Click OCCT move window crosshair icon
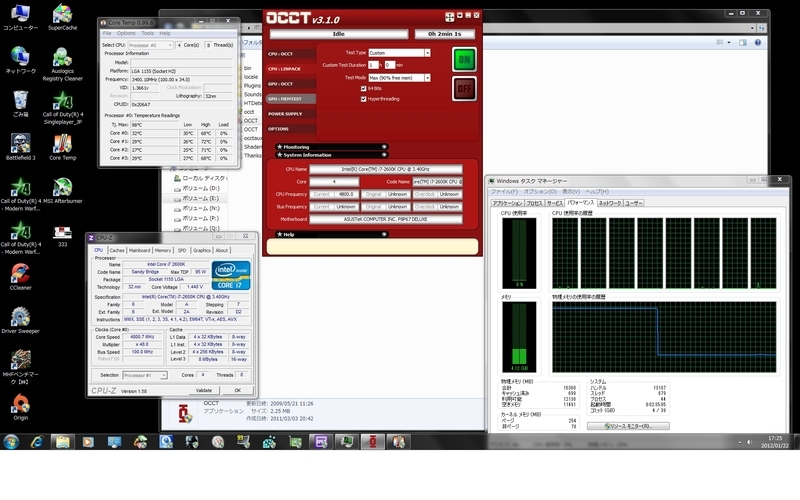This screenshot has height=500, width=800. pyautogui.click(x=449, y=17)
